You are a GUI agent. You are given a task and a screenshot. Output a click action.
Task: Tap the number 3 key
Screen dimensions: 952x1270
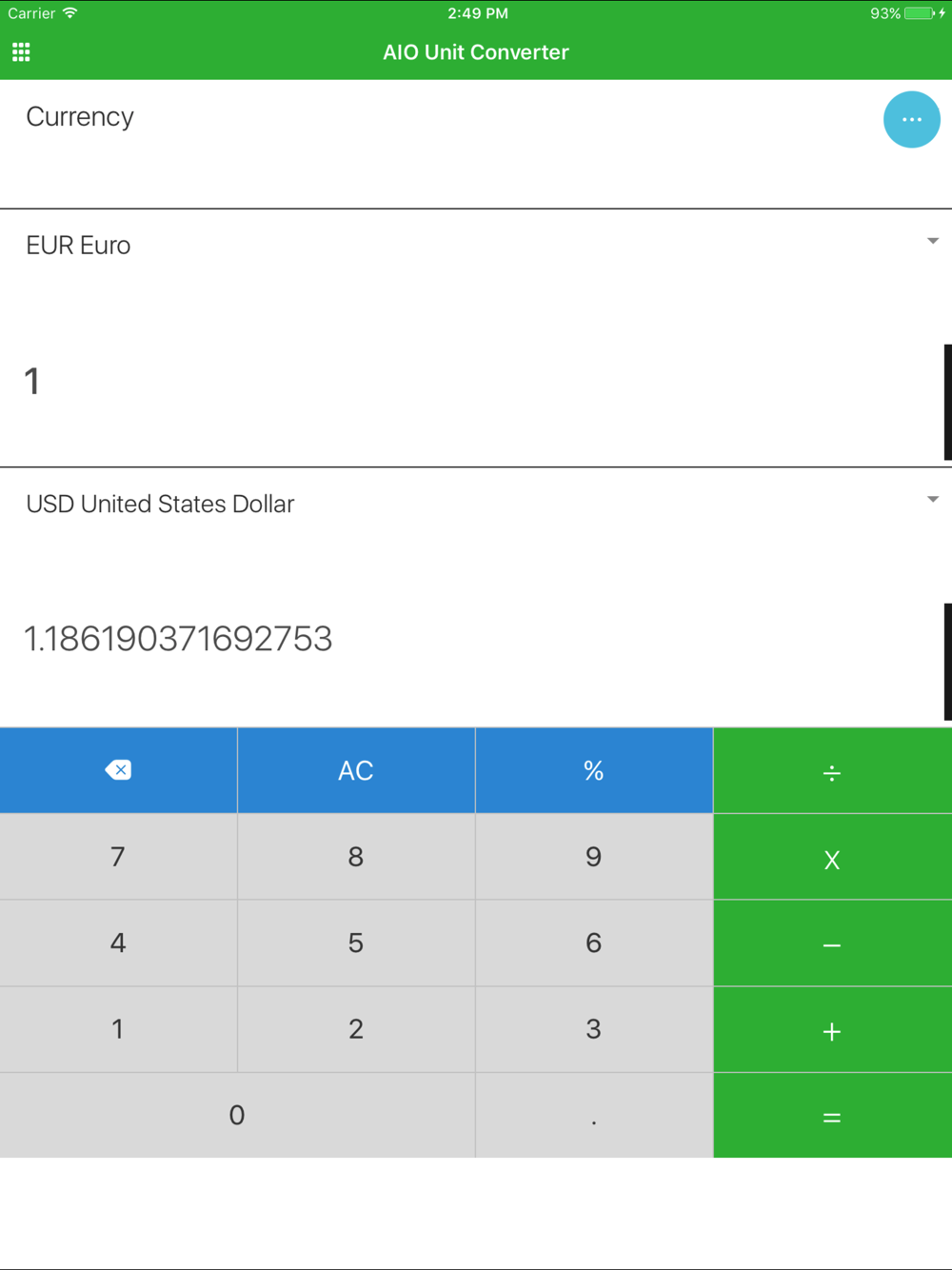pos(594,1030)
